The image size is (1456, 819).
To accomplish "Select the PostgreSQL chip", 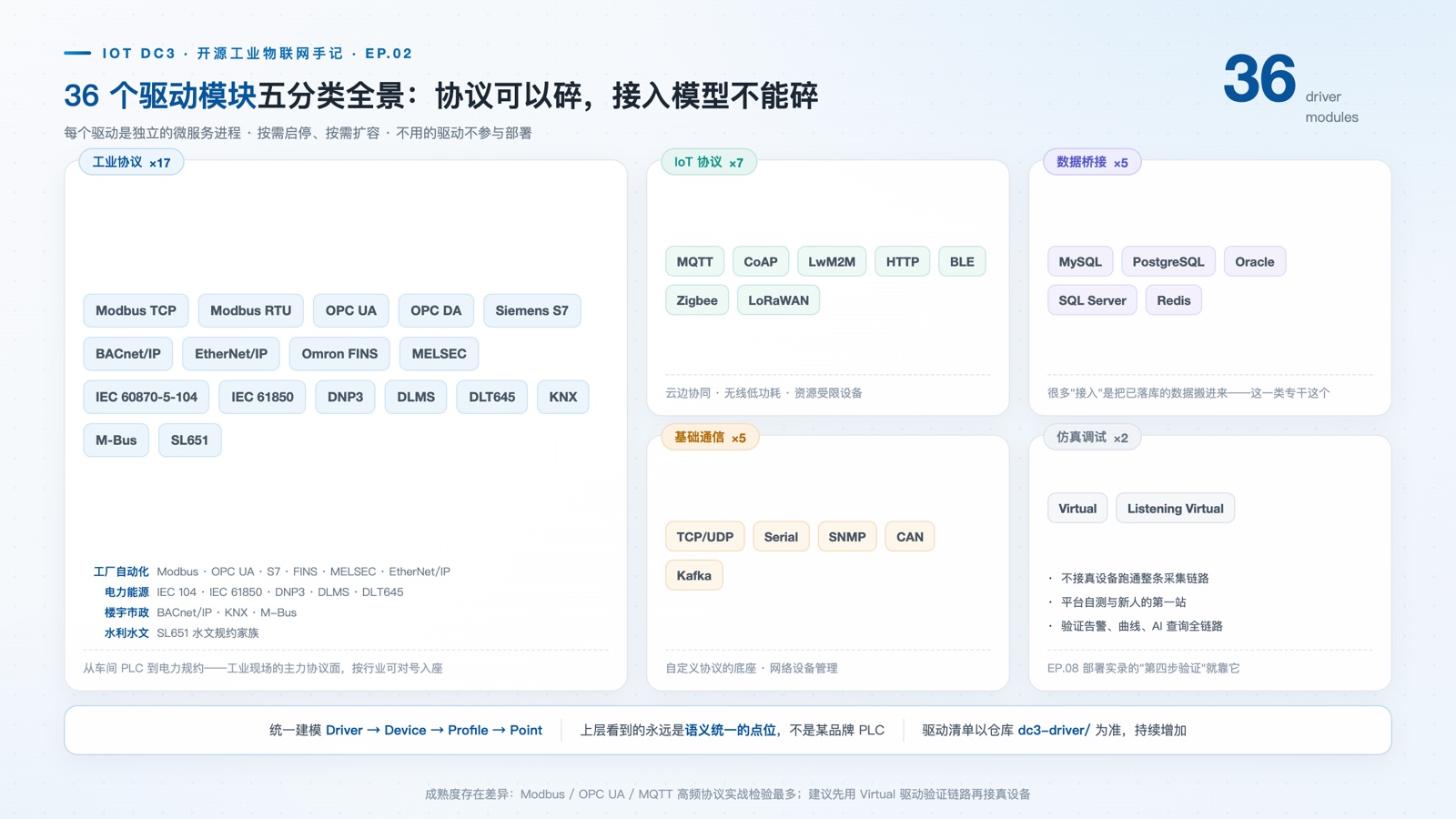I will coord(1168,262).
